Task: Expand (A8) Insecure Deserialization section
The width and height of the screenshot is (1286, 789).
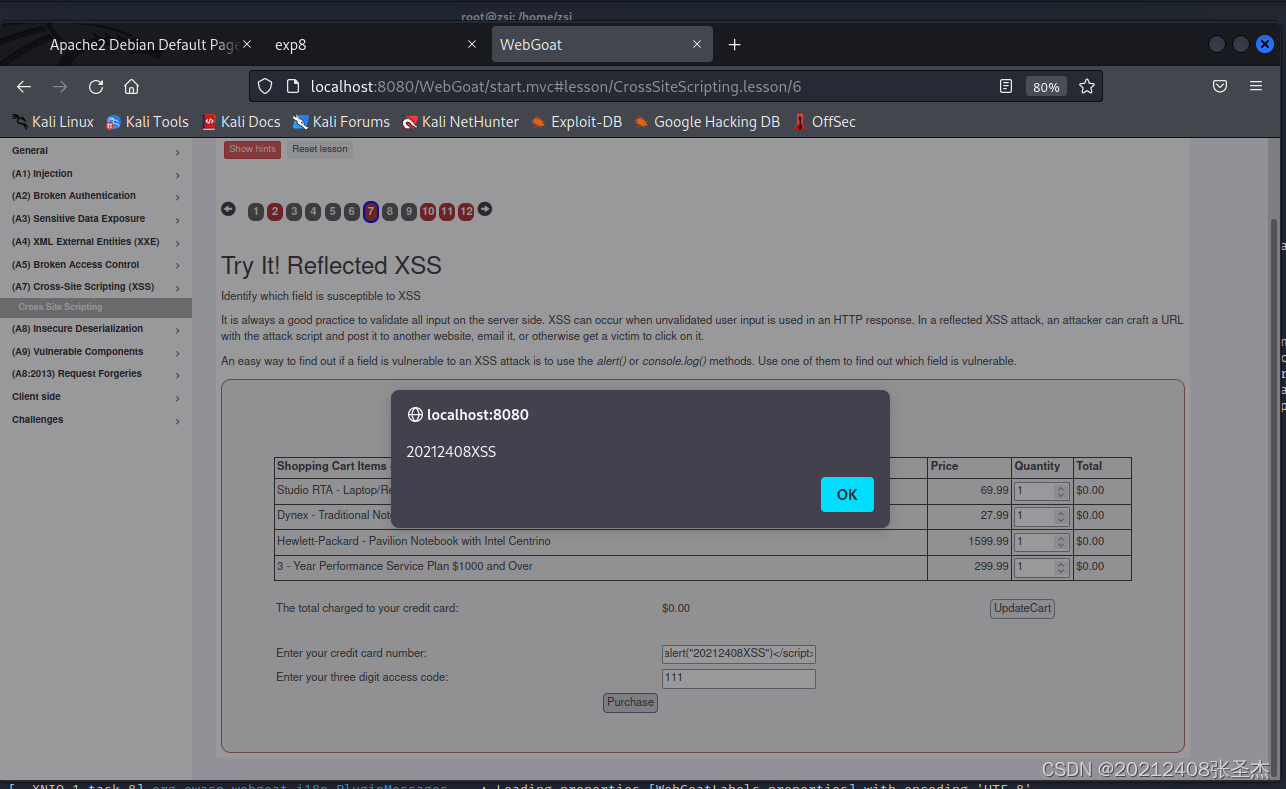Action: click(96, 329)
